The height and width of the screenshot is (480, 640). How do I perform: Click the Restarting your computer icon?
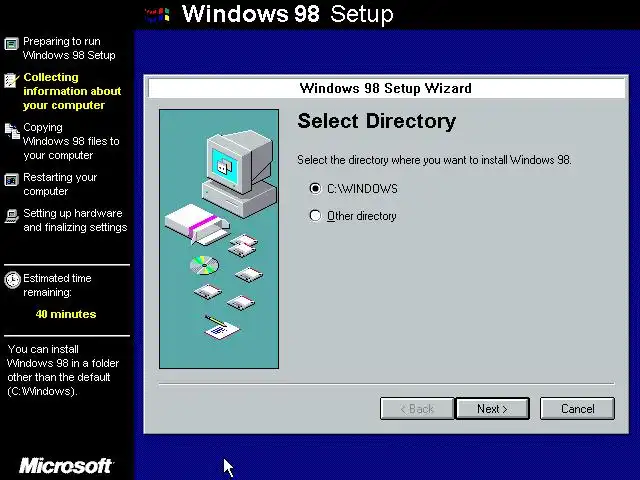click(x=11, y=180)
